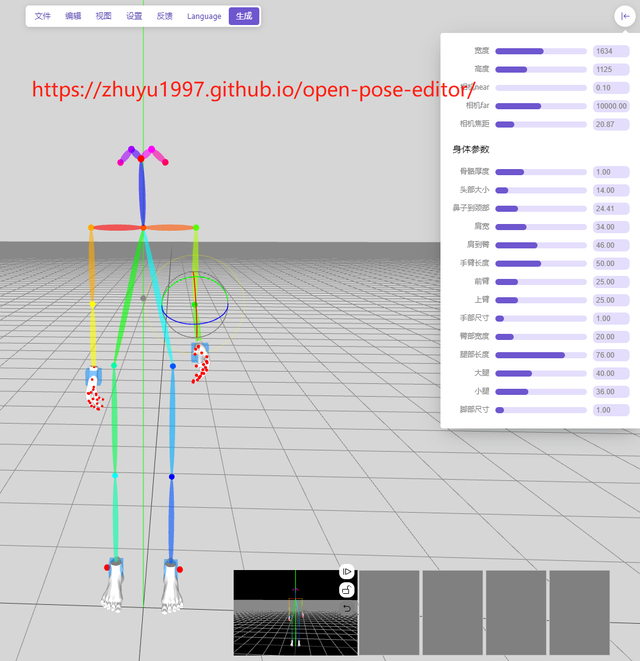Open the 编辑 menu
This screenshot has height=661, width=640.
pos(73,16)
